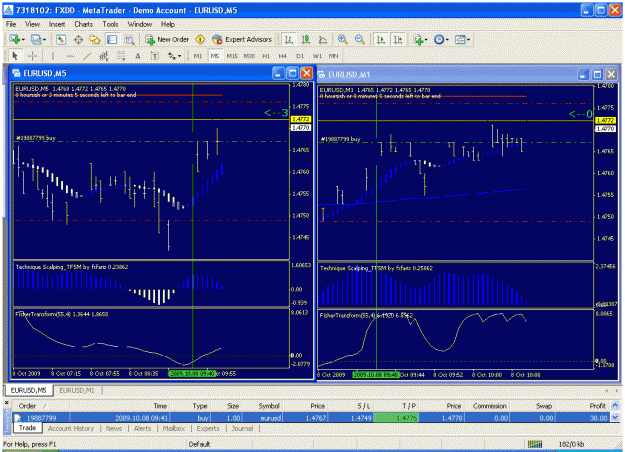Switch timeframe to M15
The image size is (625, 452).
click(x=232, y=56)
